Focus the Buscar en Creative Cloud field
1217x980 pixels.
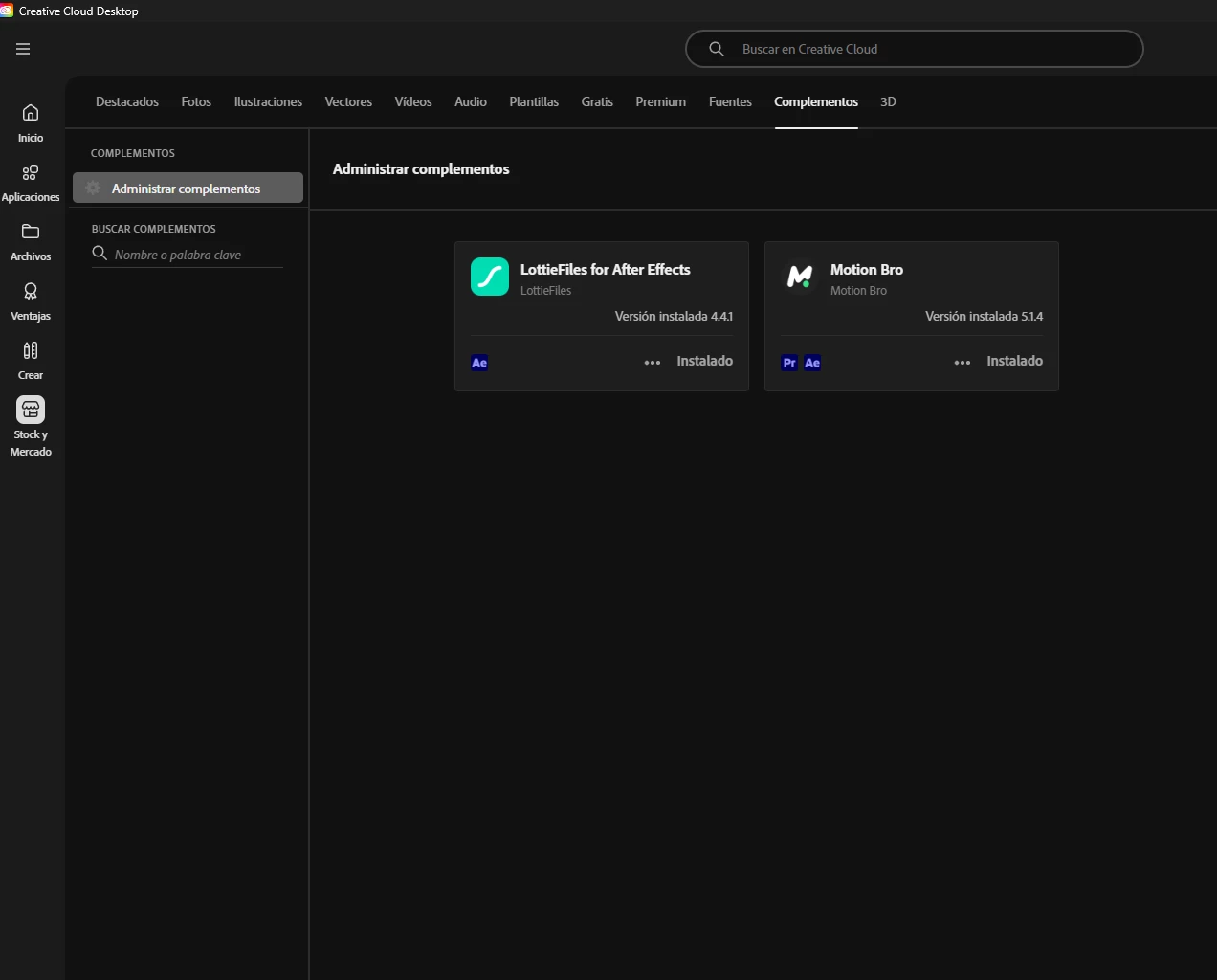point(915,49)
